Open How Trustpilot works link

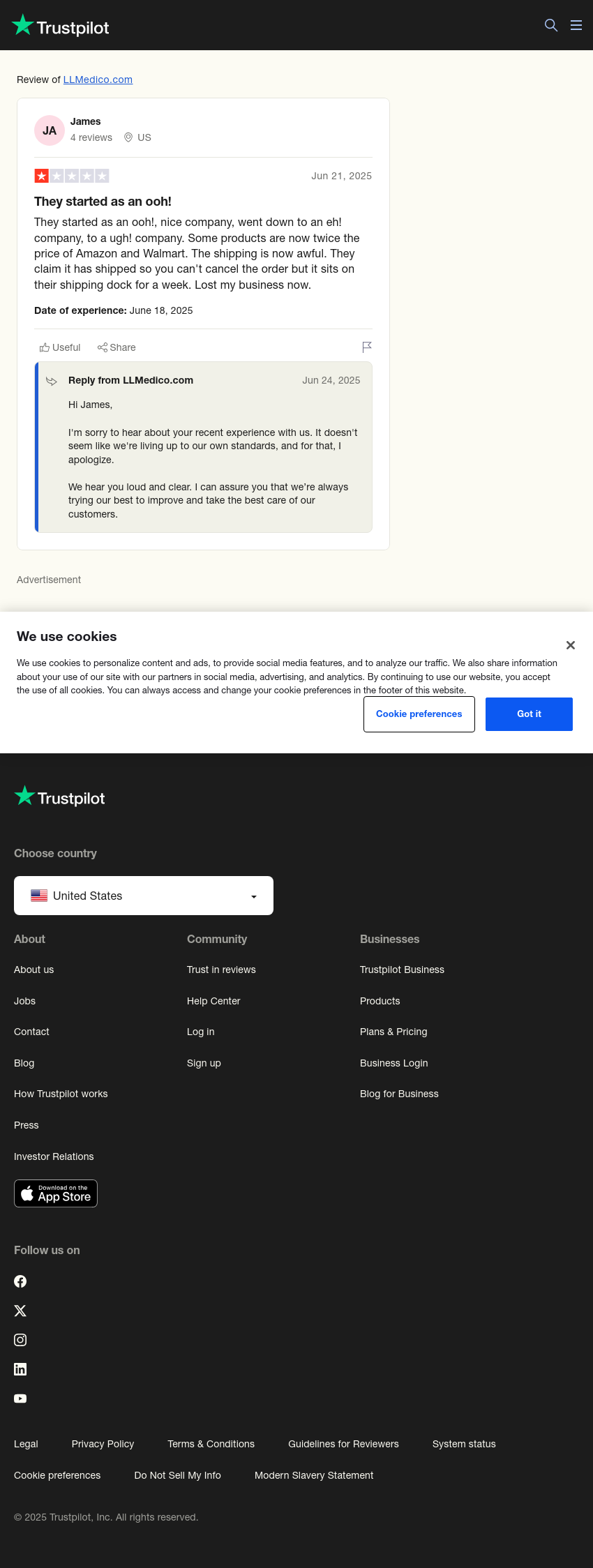(61, 1094)
